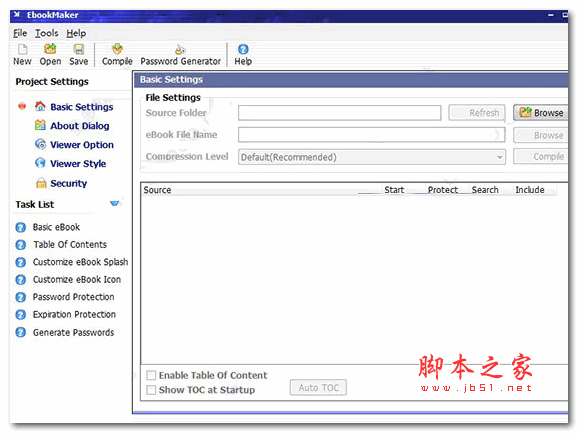Open the File menu
The height and width of the screenshot is (434, 579).
pos(20,33)
